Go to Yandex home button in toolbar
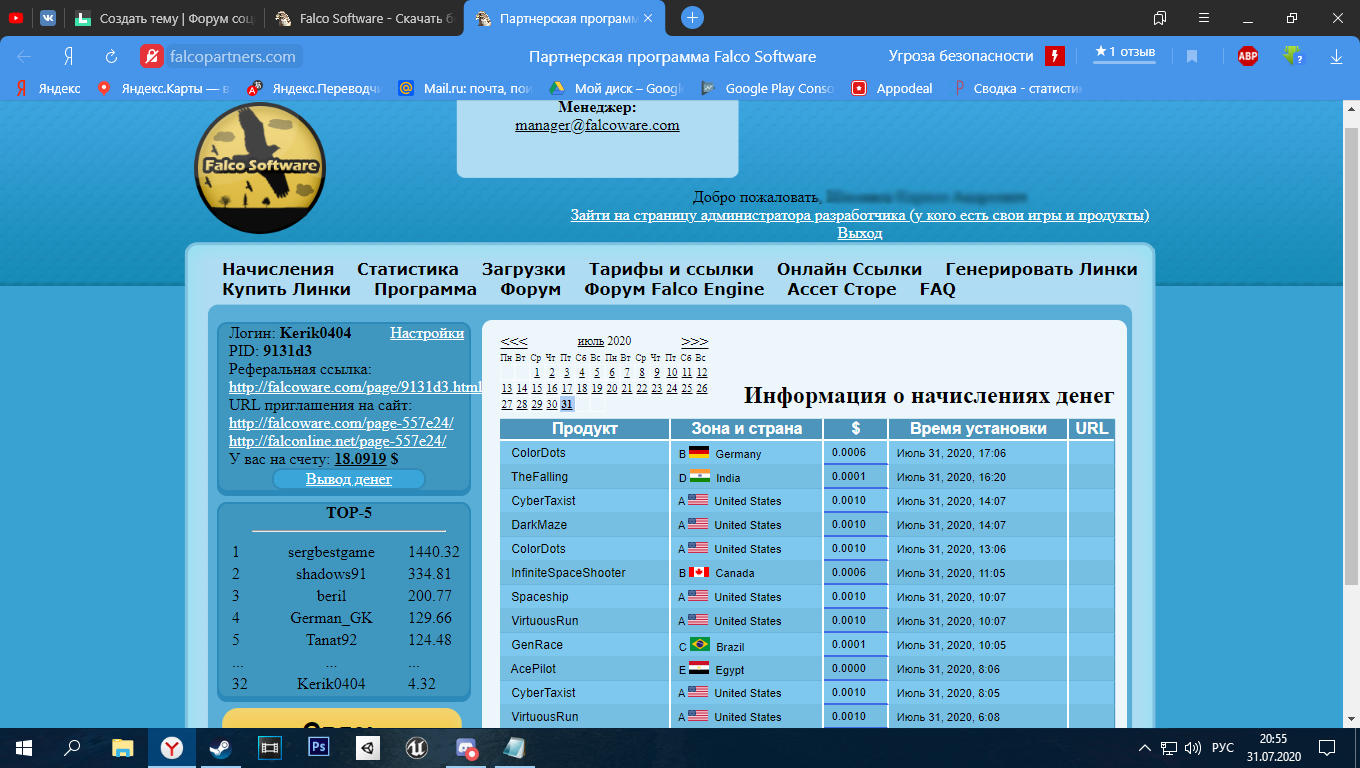 (68, 57)
